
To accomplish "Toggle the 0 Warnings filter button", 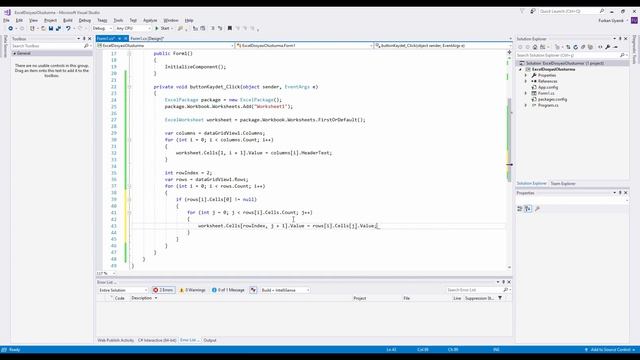I will (x=192, y=290).
